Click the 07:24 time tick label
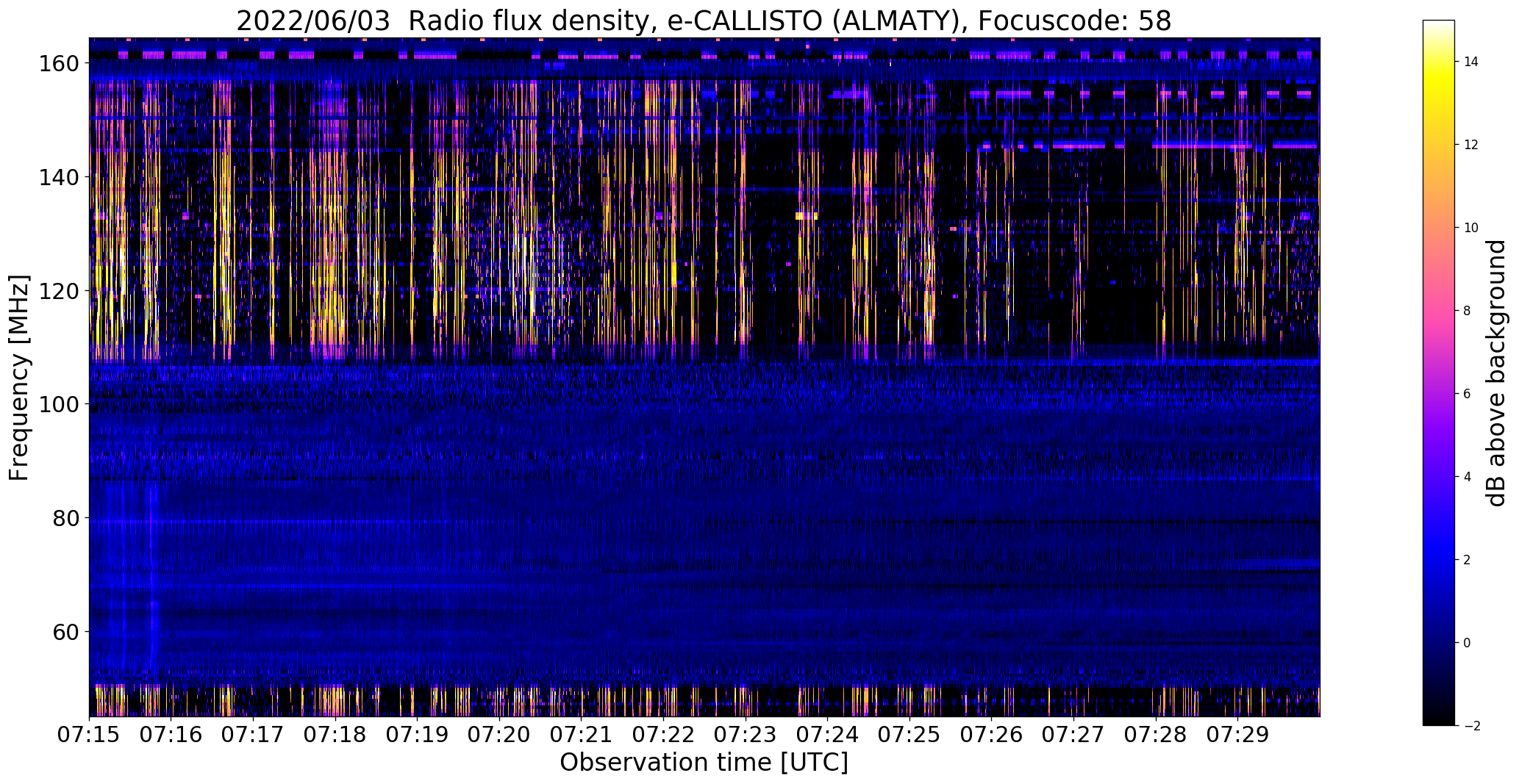 pyautogui.click(x=827, y=735)
